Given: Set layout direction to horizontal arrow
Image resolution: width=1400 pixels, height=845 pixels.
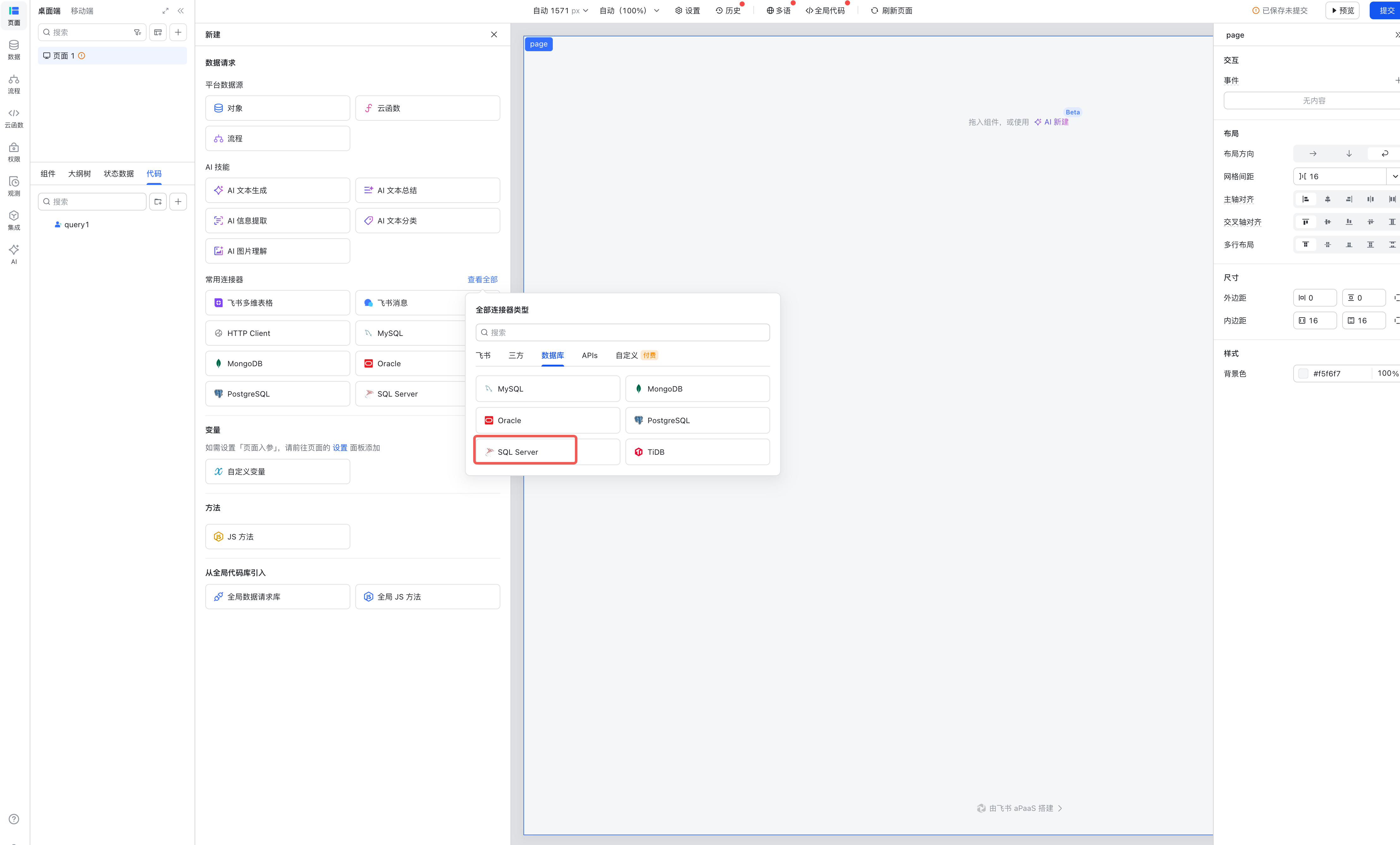Looking at the screenshot, I should tap(1312, 154).
